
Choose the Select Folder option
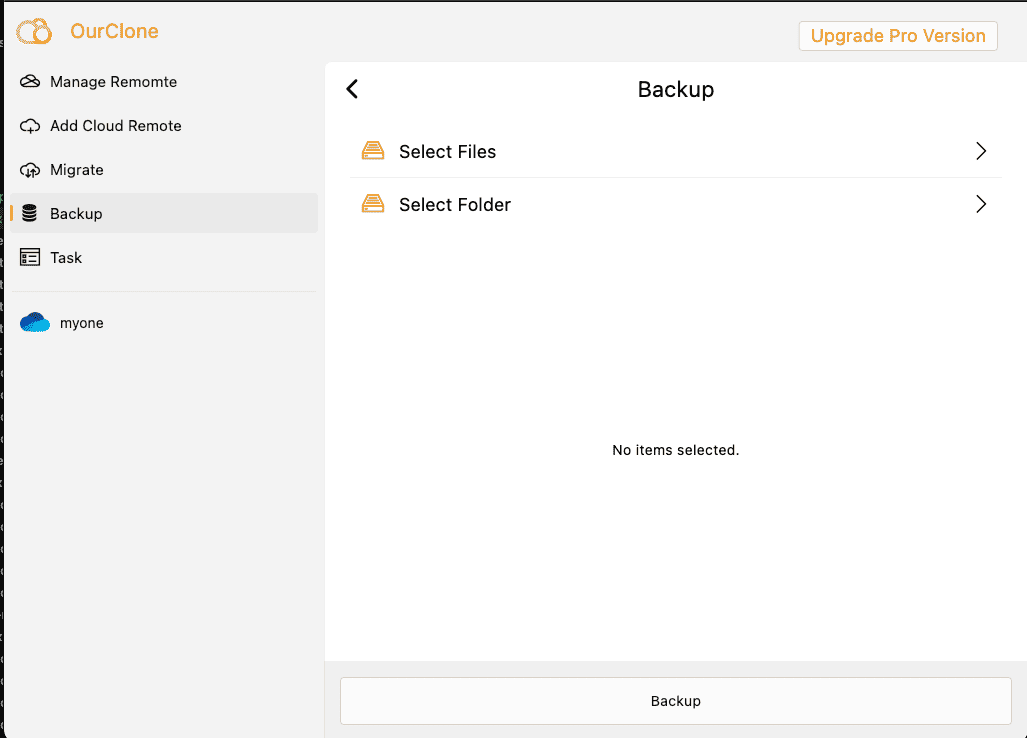pyautogui.click(x=676, y=204)
